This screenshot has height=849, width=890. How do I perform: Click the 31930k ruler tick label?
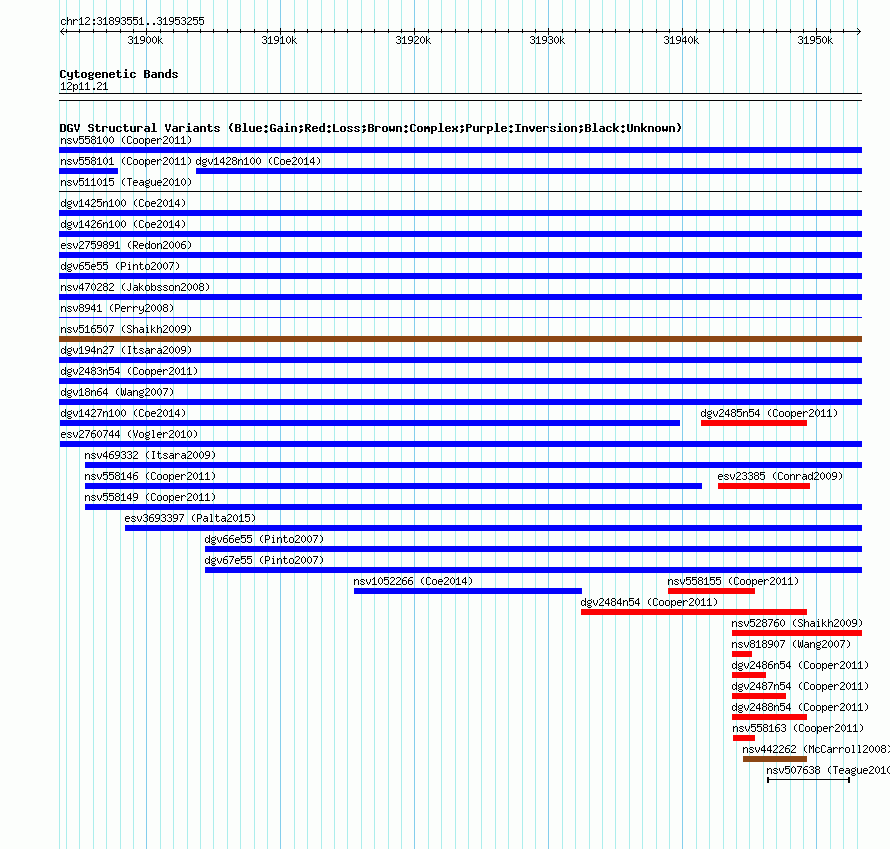click(x=547, y=40)
